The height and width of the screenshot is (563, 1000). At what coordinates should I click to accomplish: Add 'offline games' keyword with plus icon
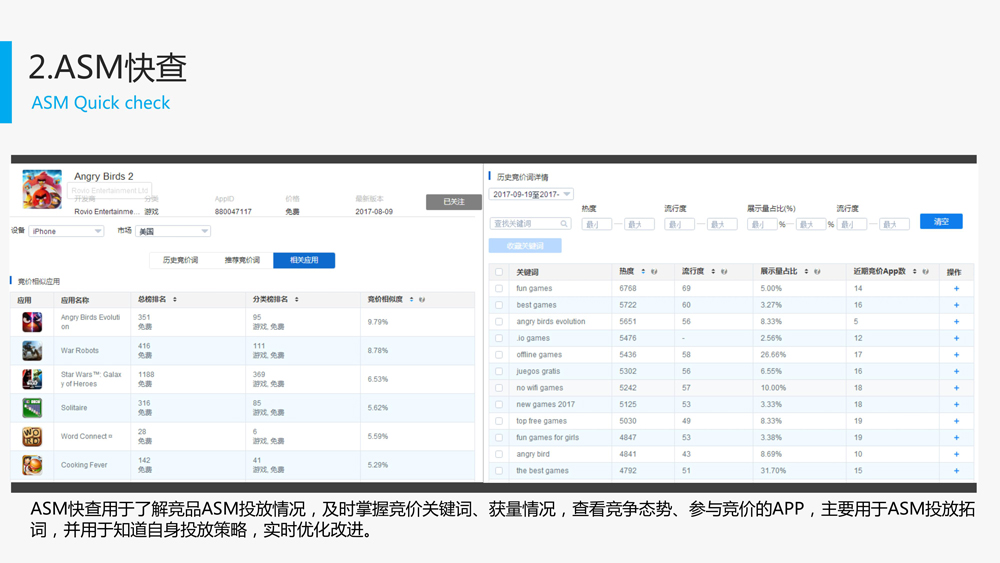tap(956, 355)
